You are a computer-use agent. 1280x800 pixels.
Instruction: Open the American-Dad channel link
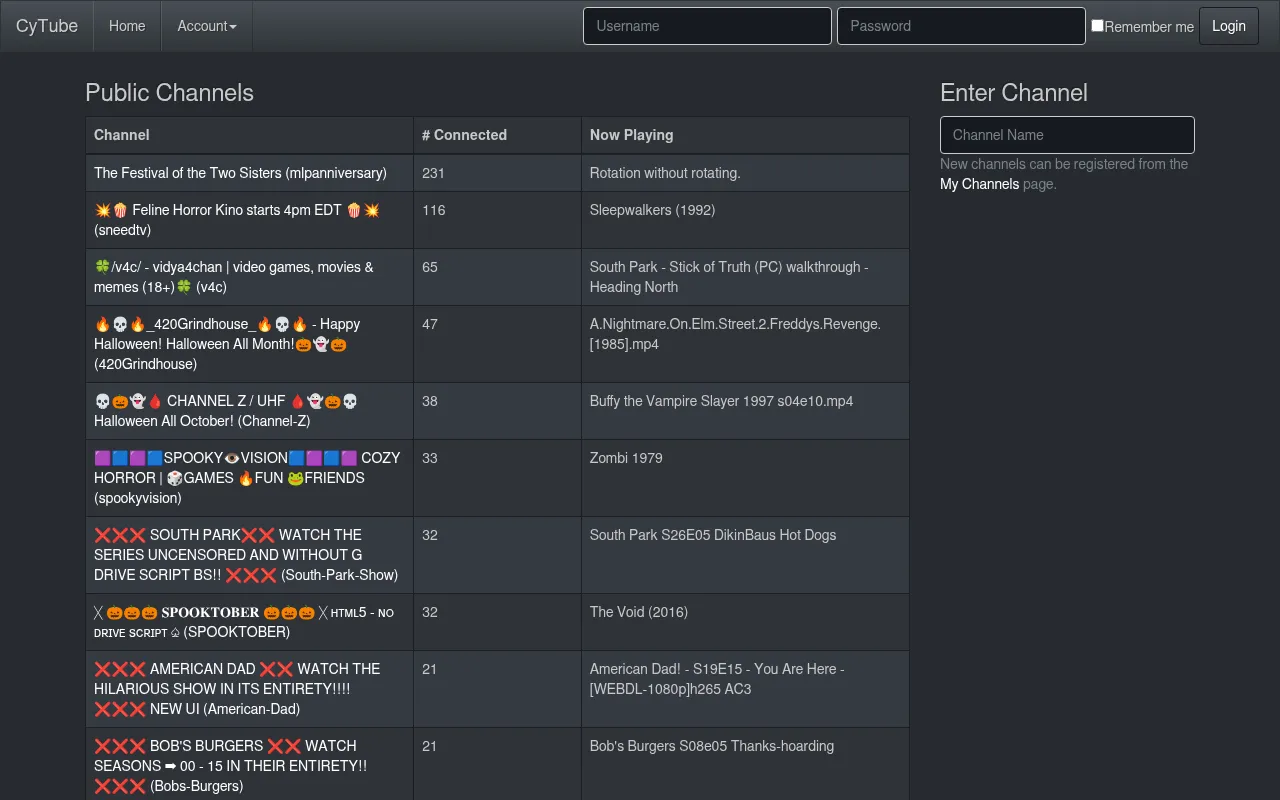[237, 689]
